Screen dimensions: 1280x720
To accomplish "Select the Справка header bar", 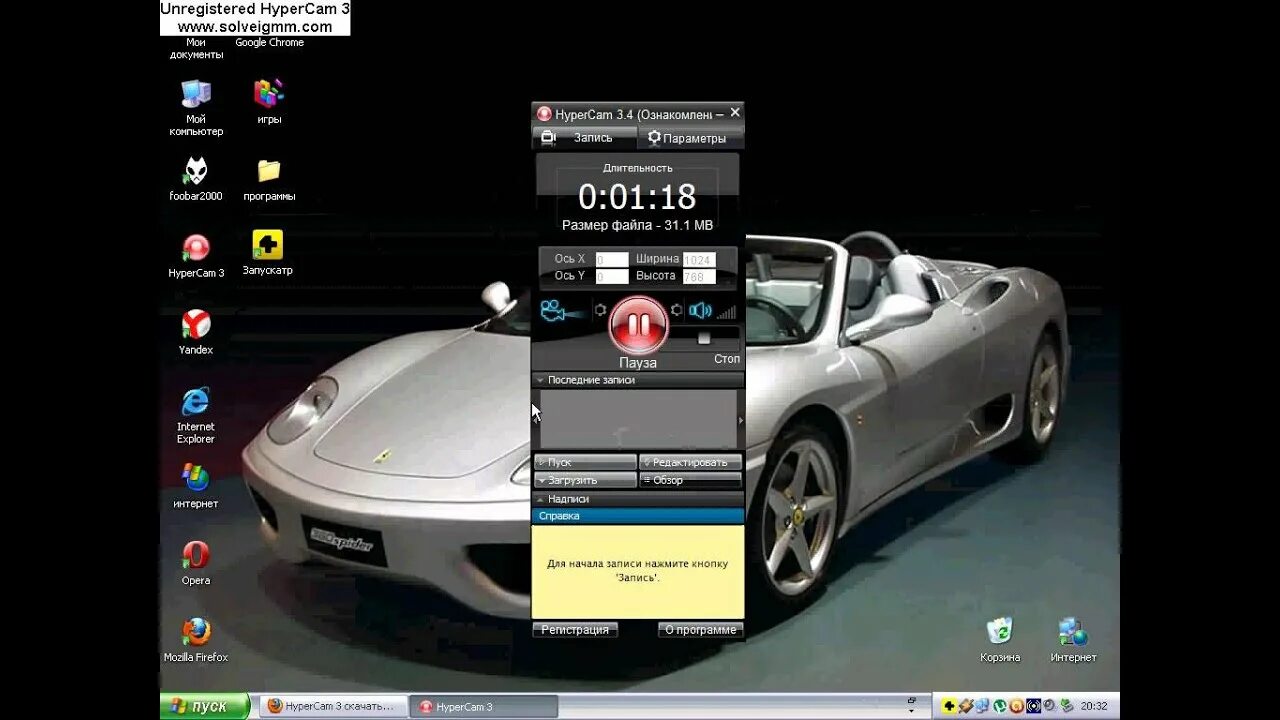I will pos(638,516).
